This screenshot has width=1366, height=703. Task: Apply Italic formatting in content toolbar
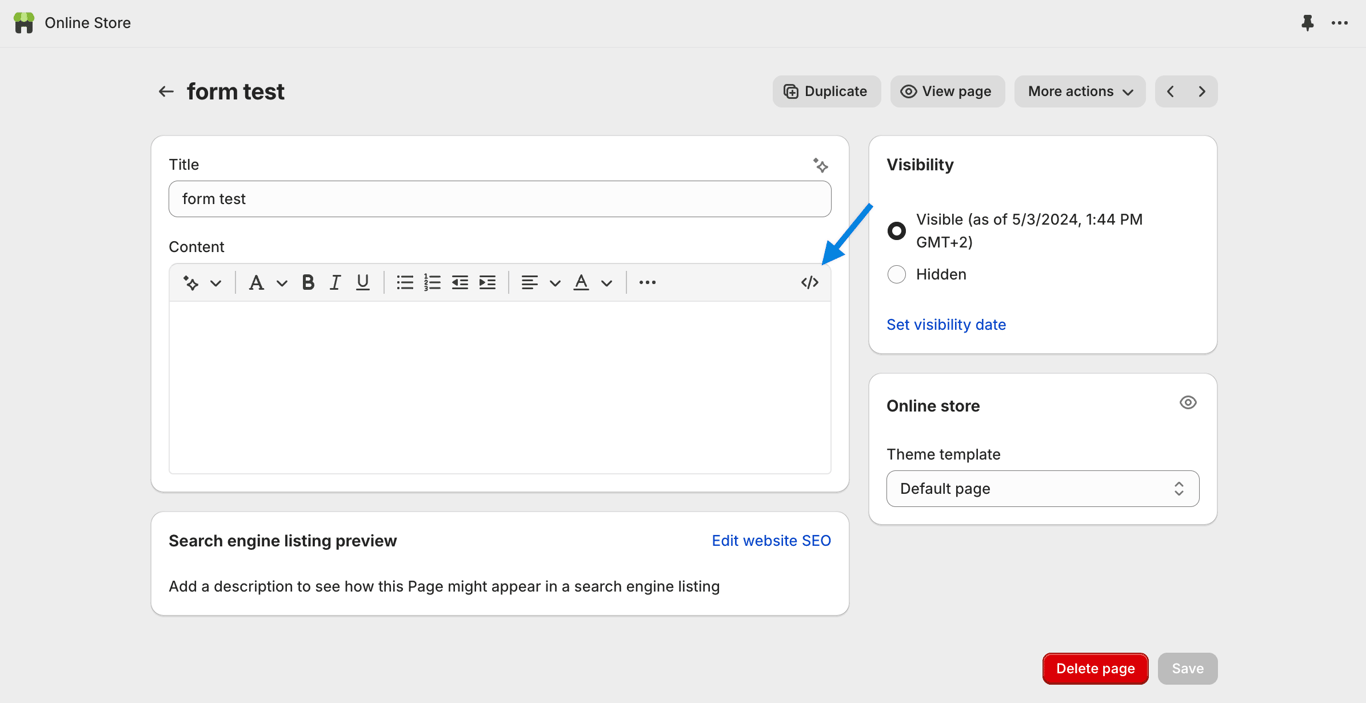(x=336, y=283)
